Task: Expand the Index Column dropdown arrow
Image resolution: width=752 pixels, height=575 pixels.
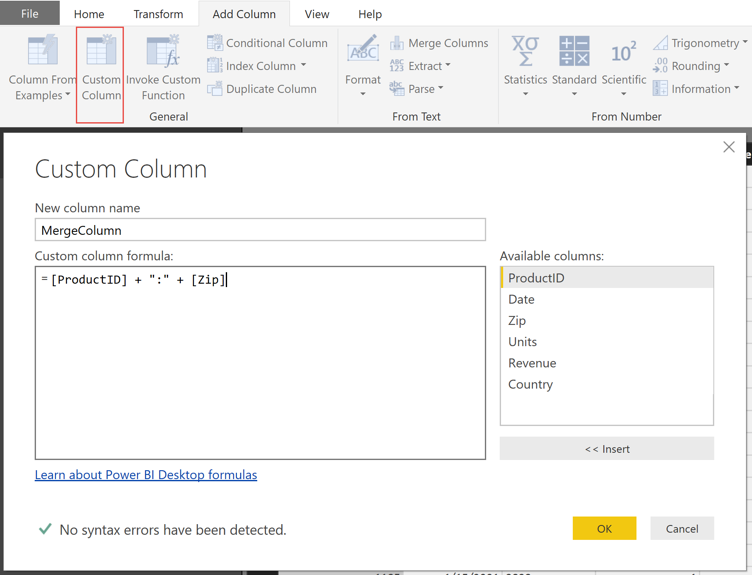Action: point(304,64)
